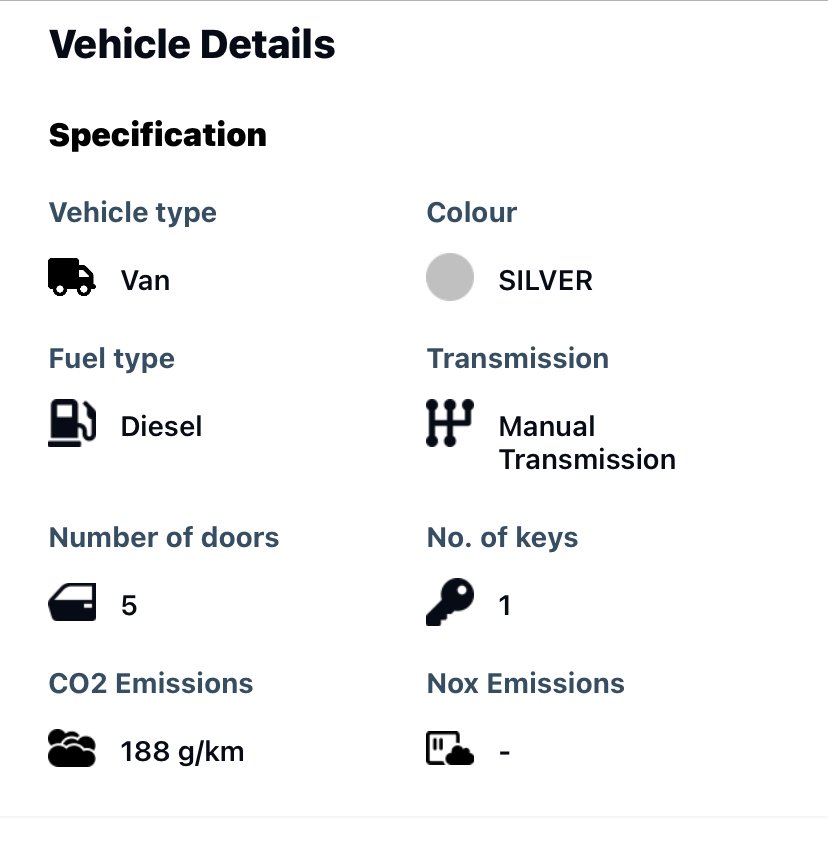Click the CO2 Emissions label
Image resolution: width=828 pixels, height=842 pixels.
pyautogui.click(x=151, y=684)
